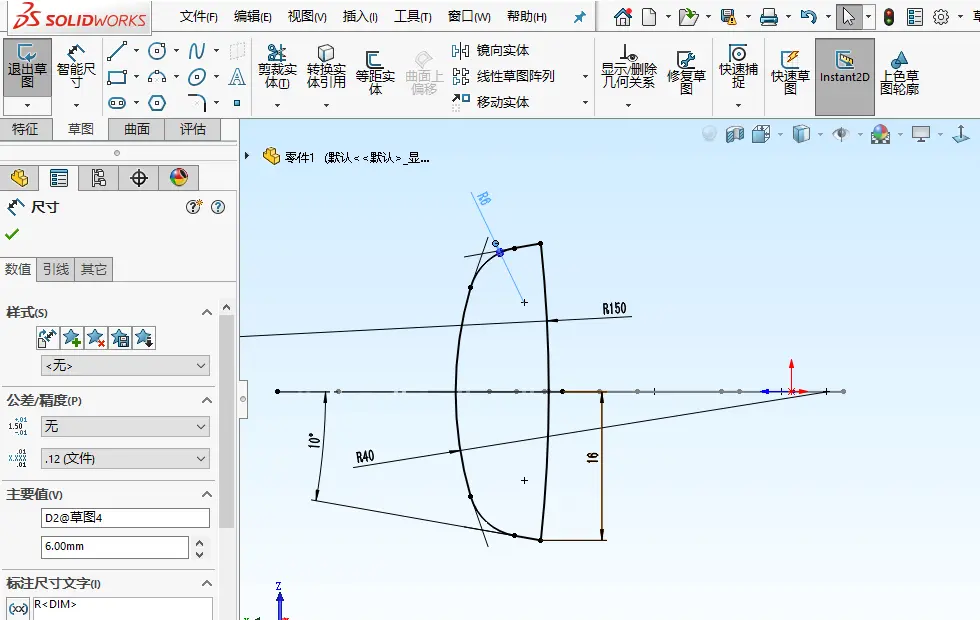Select the Trim Entities (剪裁实体) tool
980x620 pixels.
(277, 67)
